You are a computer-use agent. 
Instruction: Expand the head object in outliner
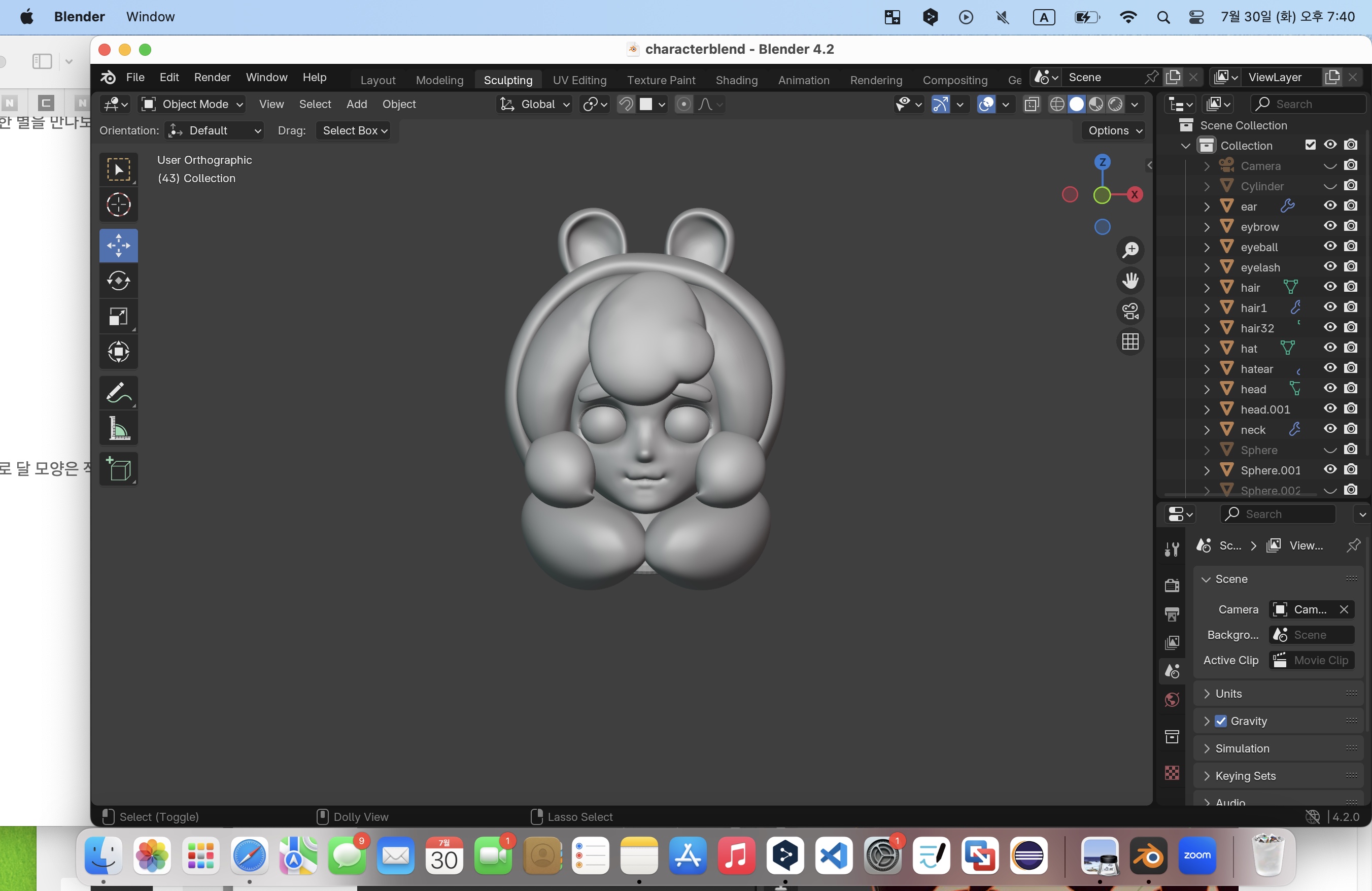[1207, 389]
